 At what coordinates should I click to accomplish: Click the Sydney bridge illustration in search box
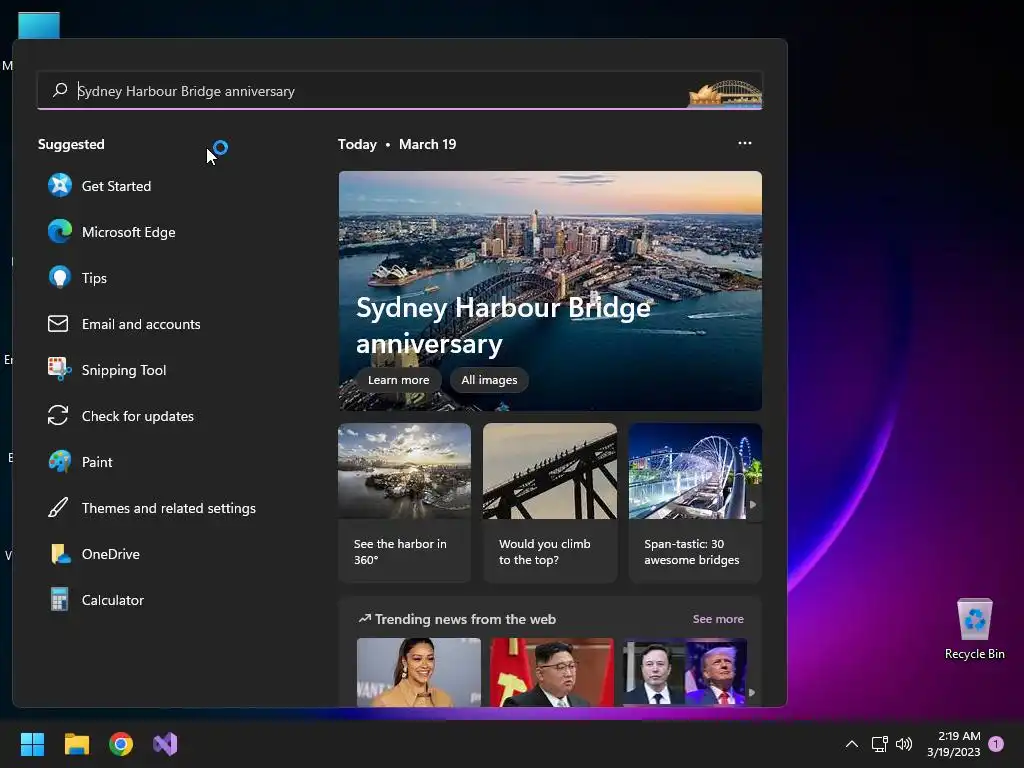725,93
